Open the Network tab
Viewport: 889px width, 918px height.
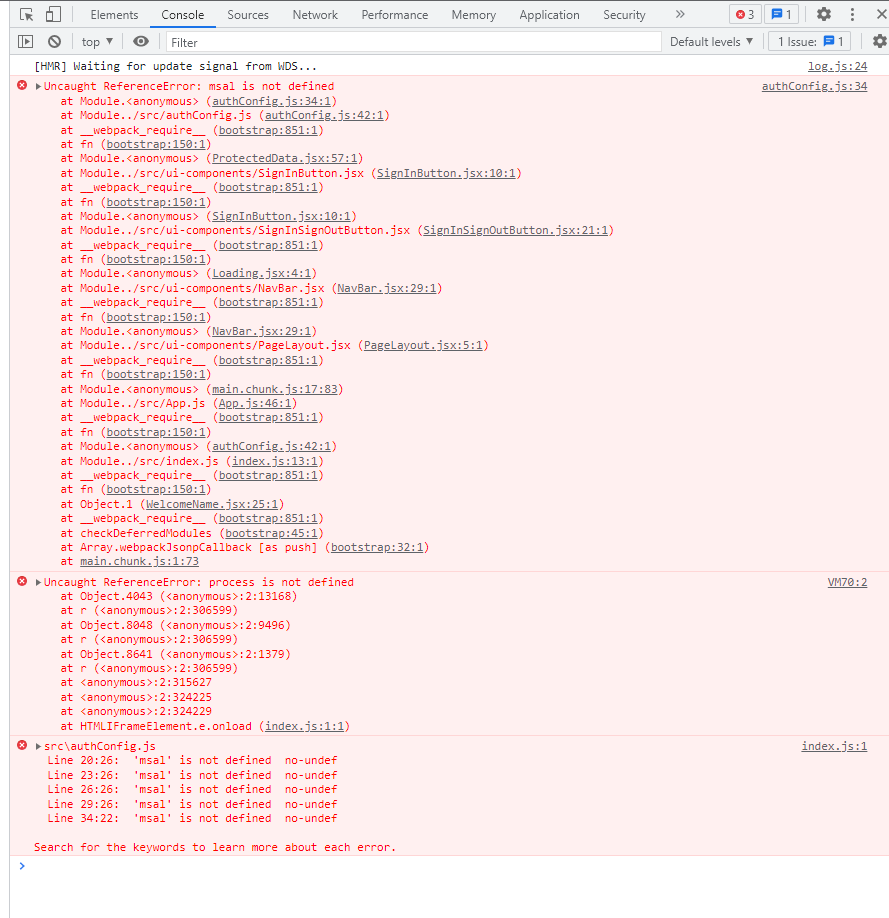point(314,14)
